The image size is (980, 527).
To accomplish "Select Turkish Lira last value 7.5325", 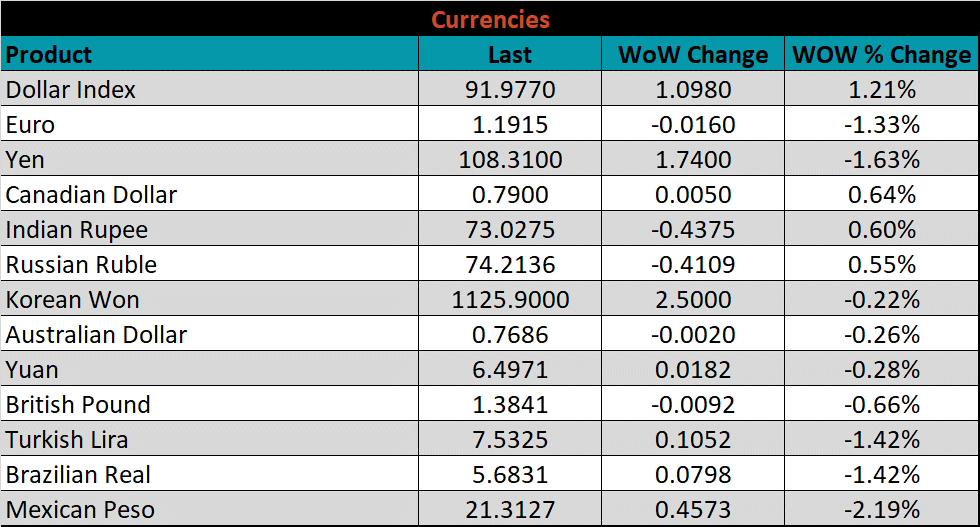I will tap(510, 440).
